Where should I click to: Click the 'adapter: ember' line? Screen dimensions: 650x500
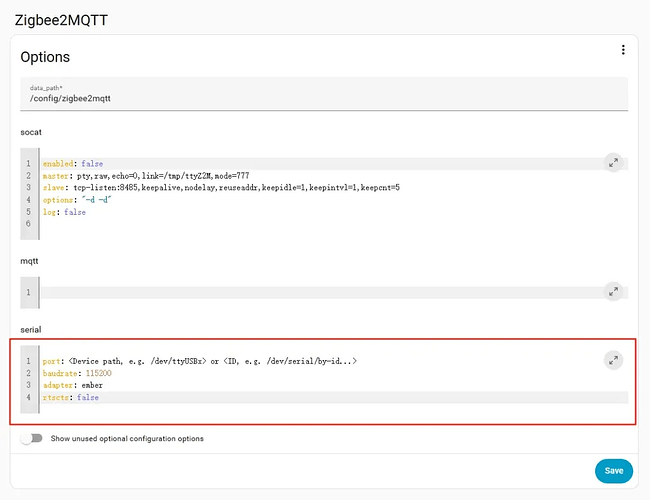coord(73,385)
